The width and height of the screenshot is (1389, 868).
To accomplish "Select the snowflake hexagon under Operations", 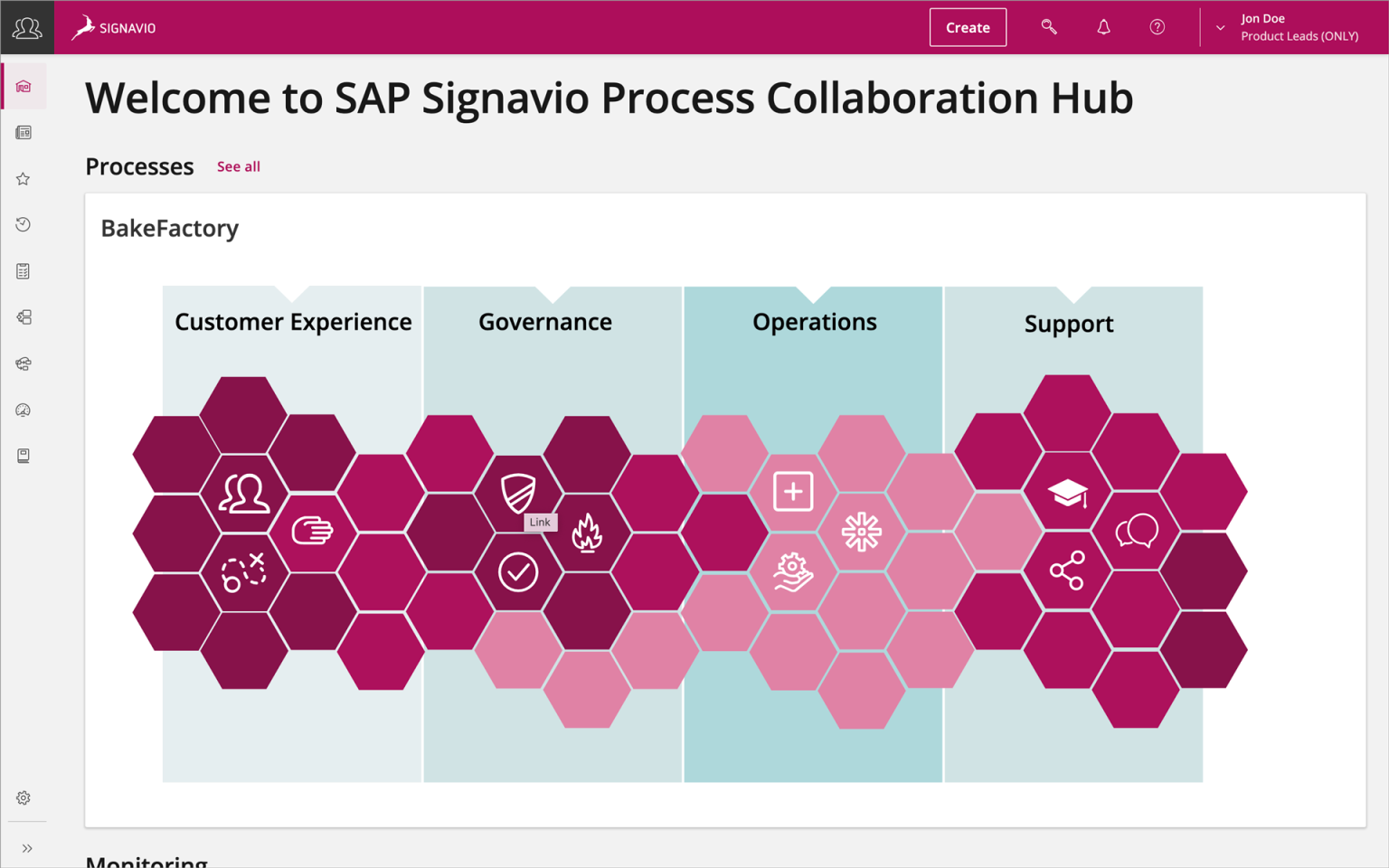I will coord(863,533).
